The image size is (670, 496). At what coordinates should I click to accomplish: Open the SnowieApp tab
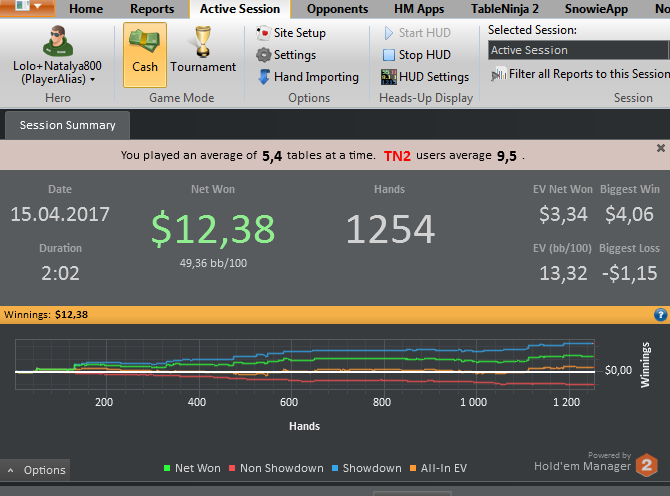(596, 9)
